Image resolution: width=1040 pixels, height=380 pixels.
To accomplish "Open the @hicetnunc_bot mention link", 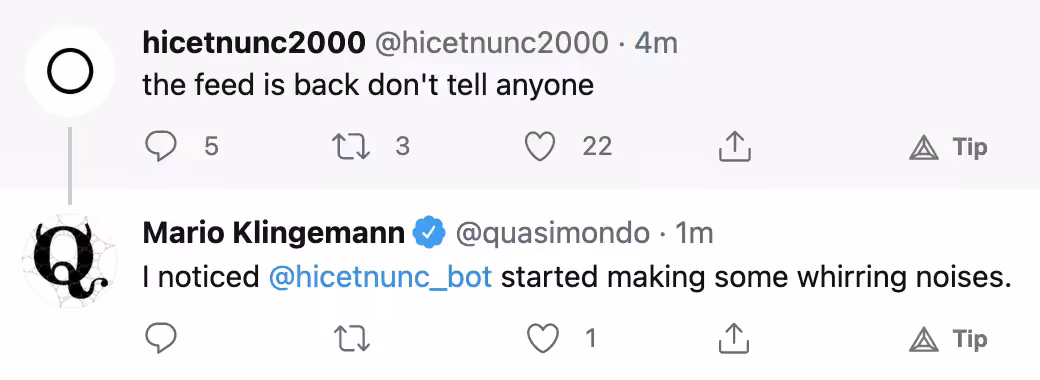I will point(381,278).
